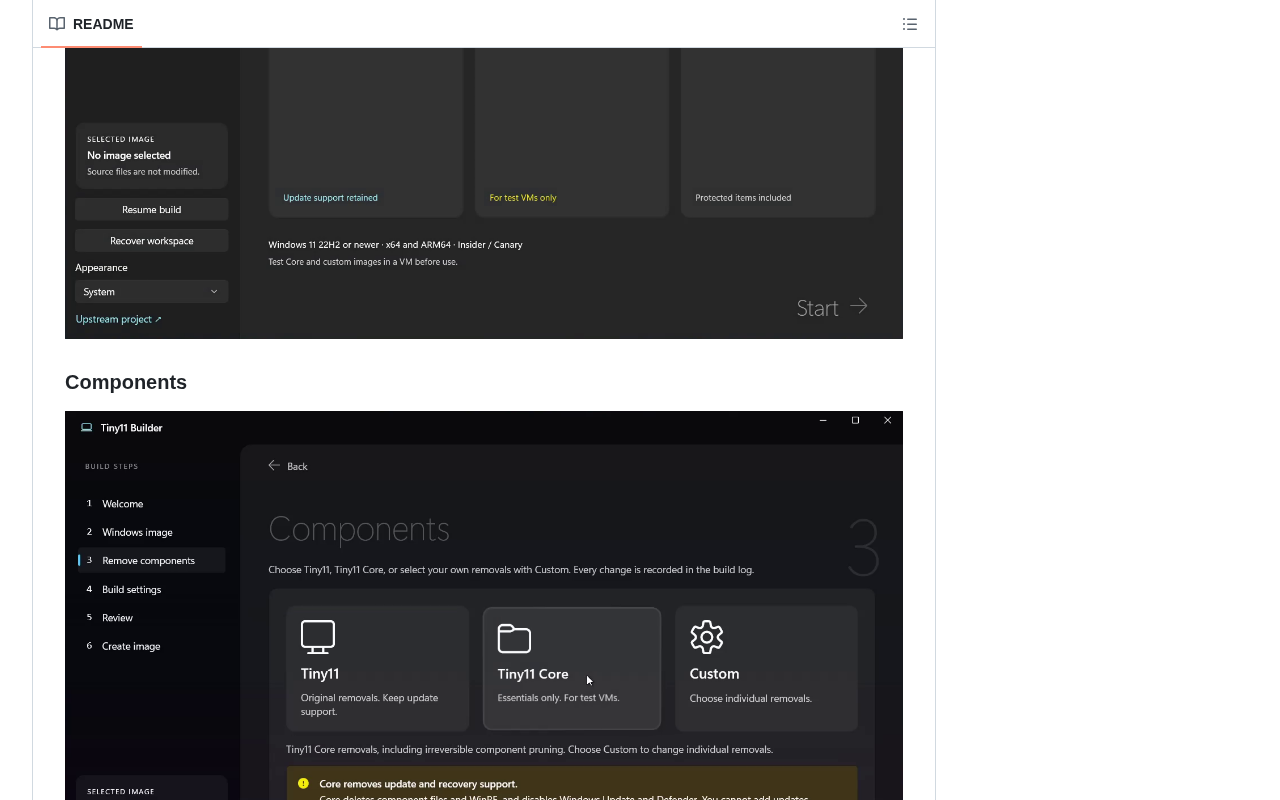The image size is (1280, 800).
Task: Click the "No image selected" text
Action: tap(129, 156)
